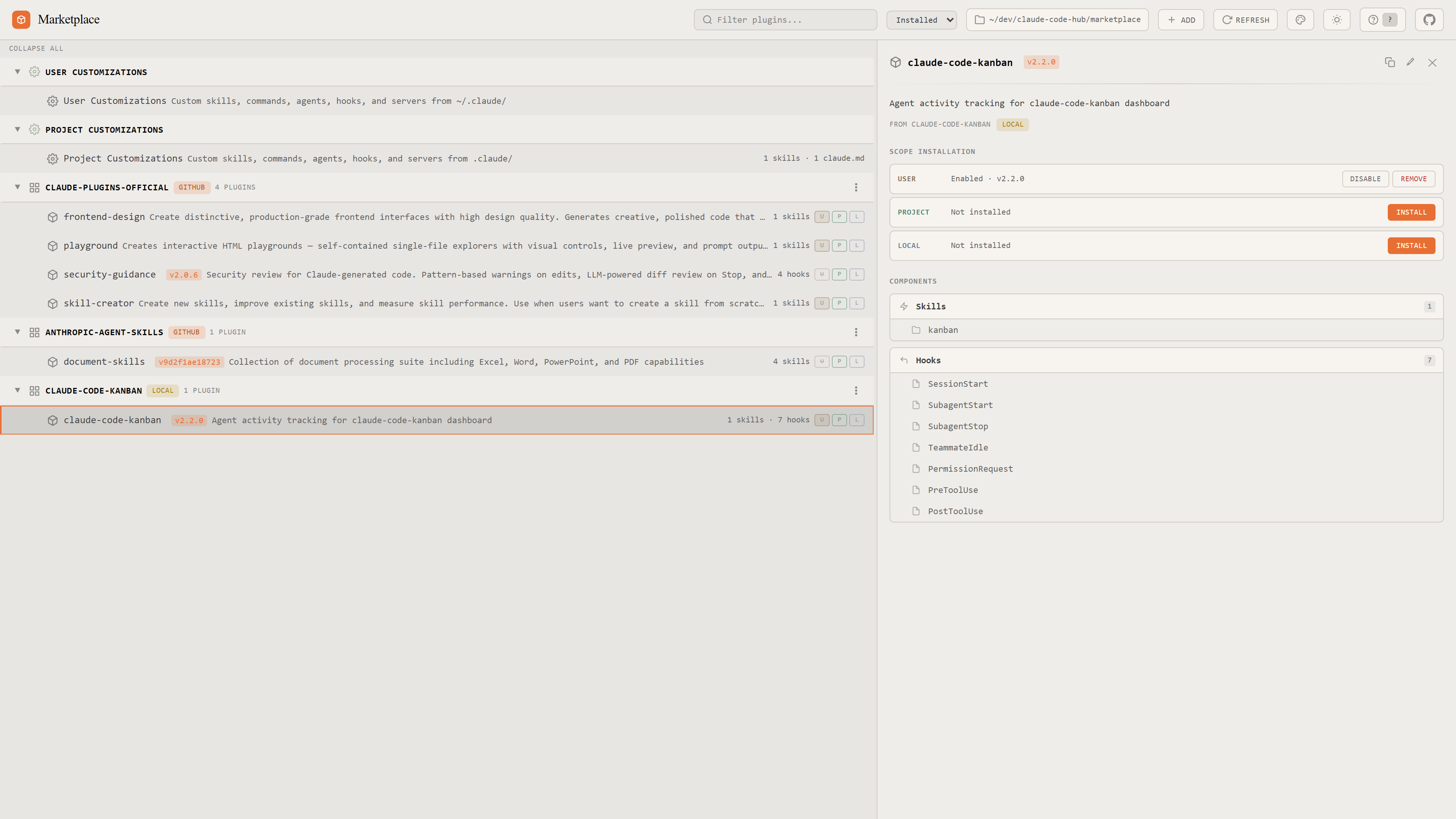1456x819 pixels.
Task: Click the REFRESH button
Action: pos(1245,20)
